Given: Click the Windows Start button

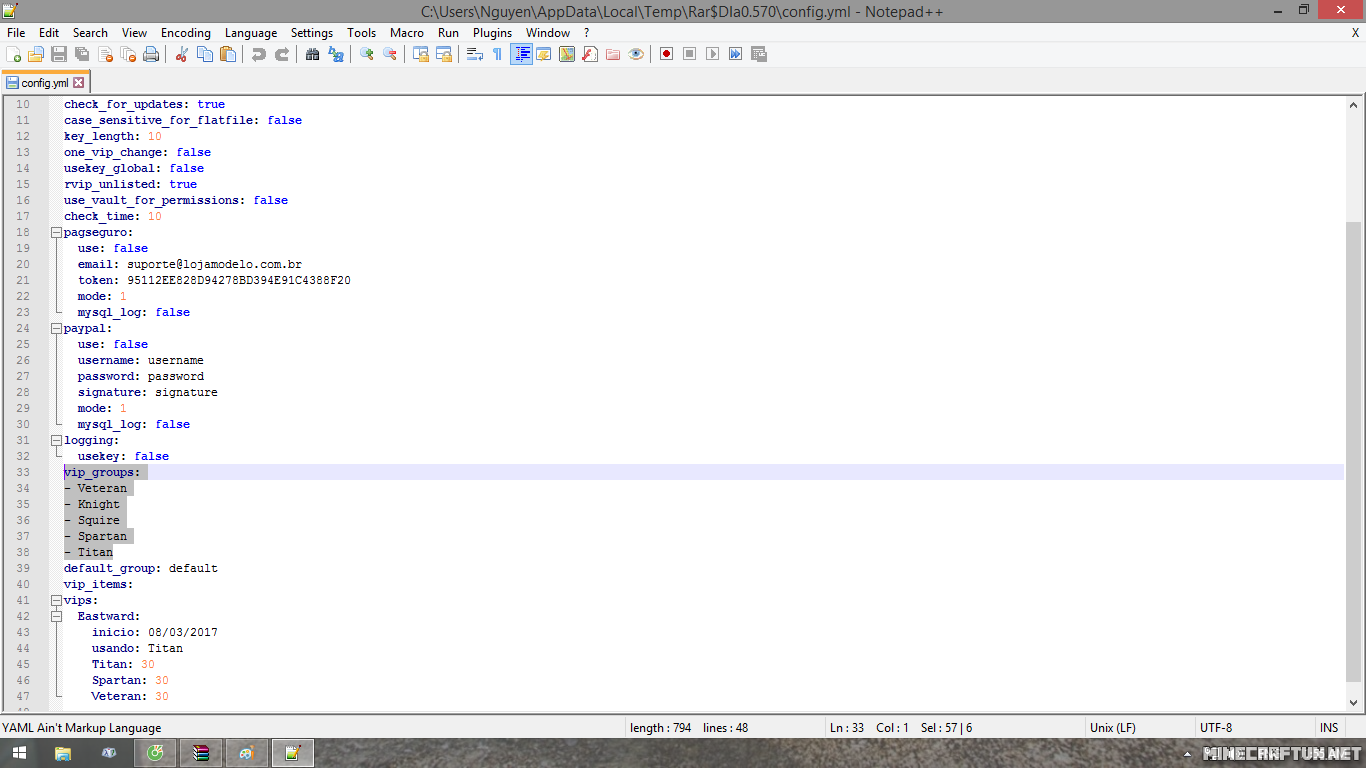Looking at the screenshot, I should coord(19,753).
